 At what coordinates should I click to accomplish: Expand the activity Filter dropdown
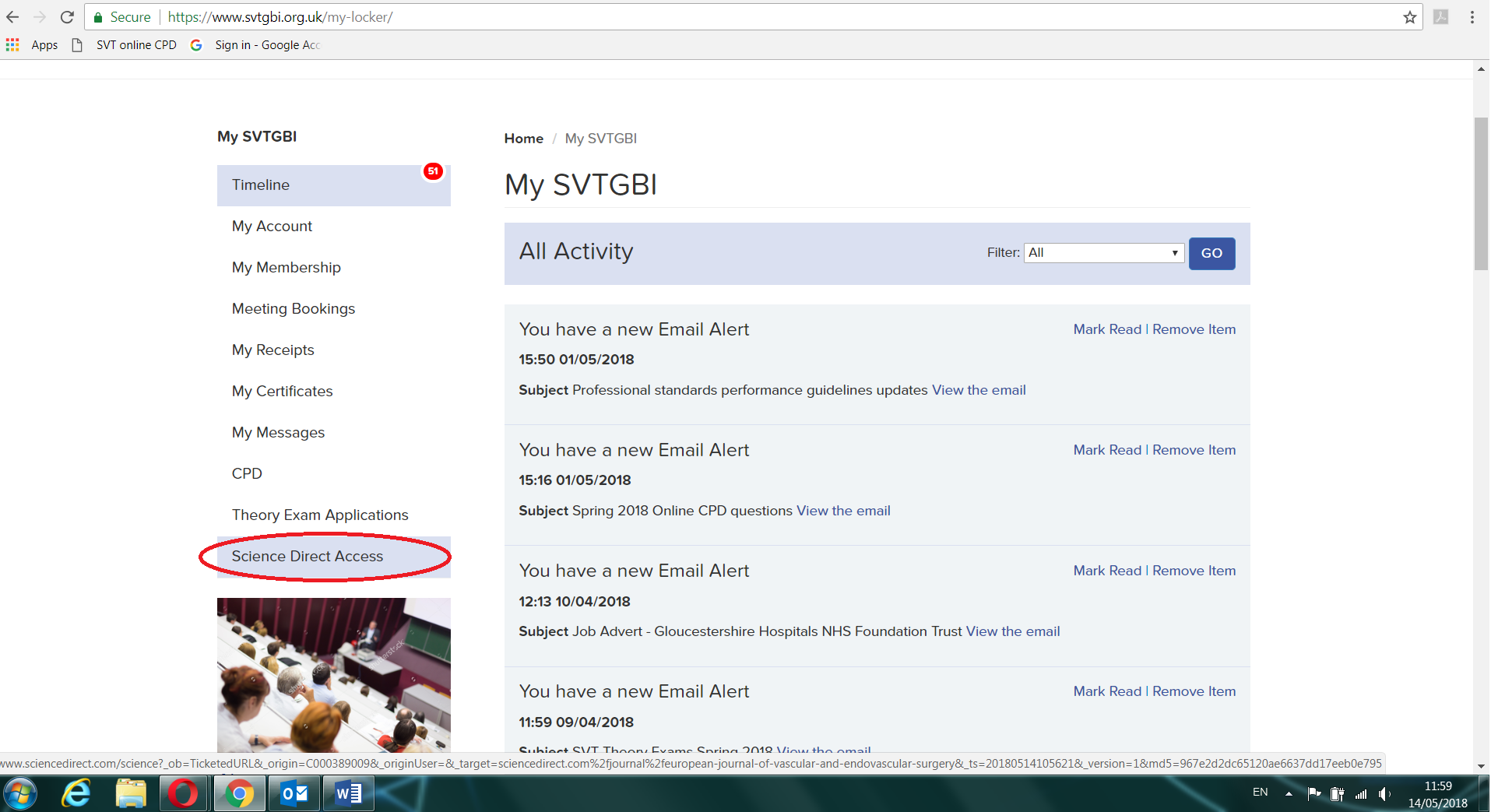[x=1103, y=253]
